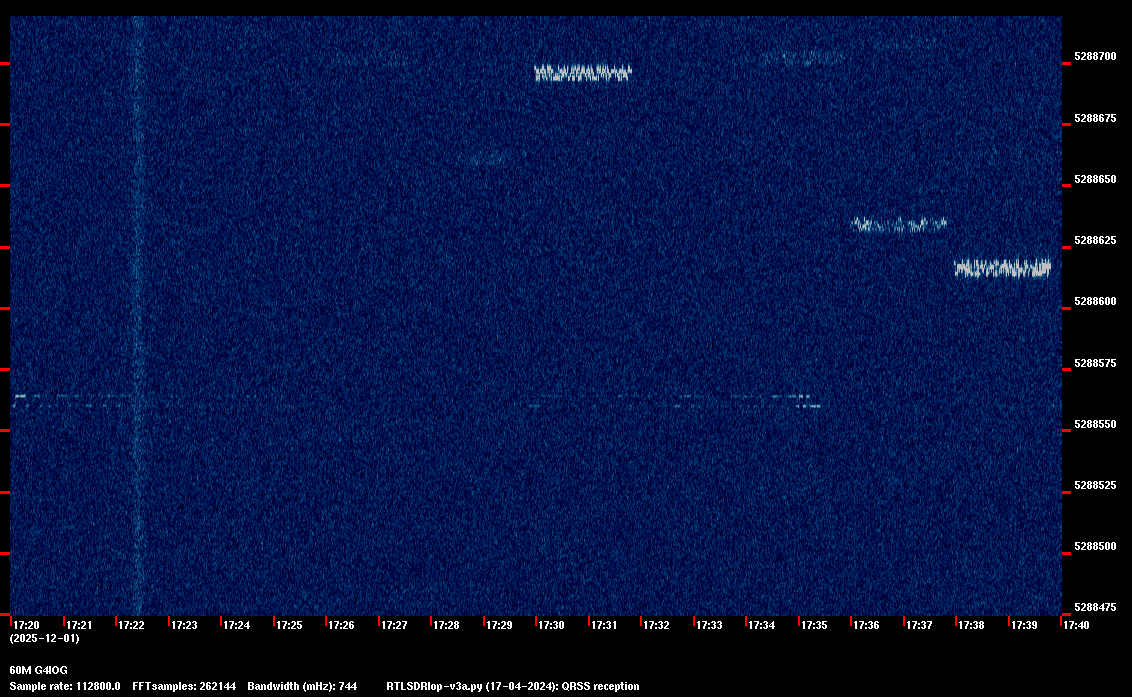This screenshot has width=1132, height=697.
Task: Click the 17:29 time label
Action: 499,625
